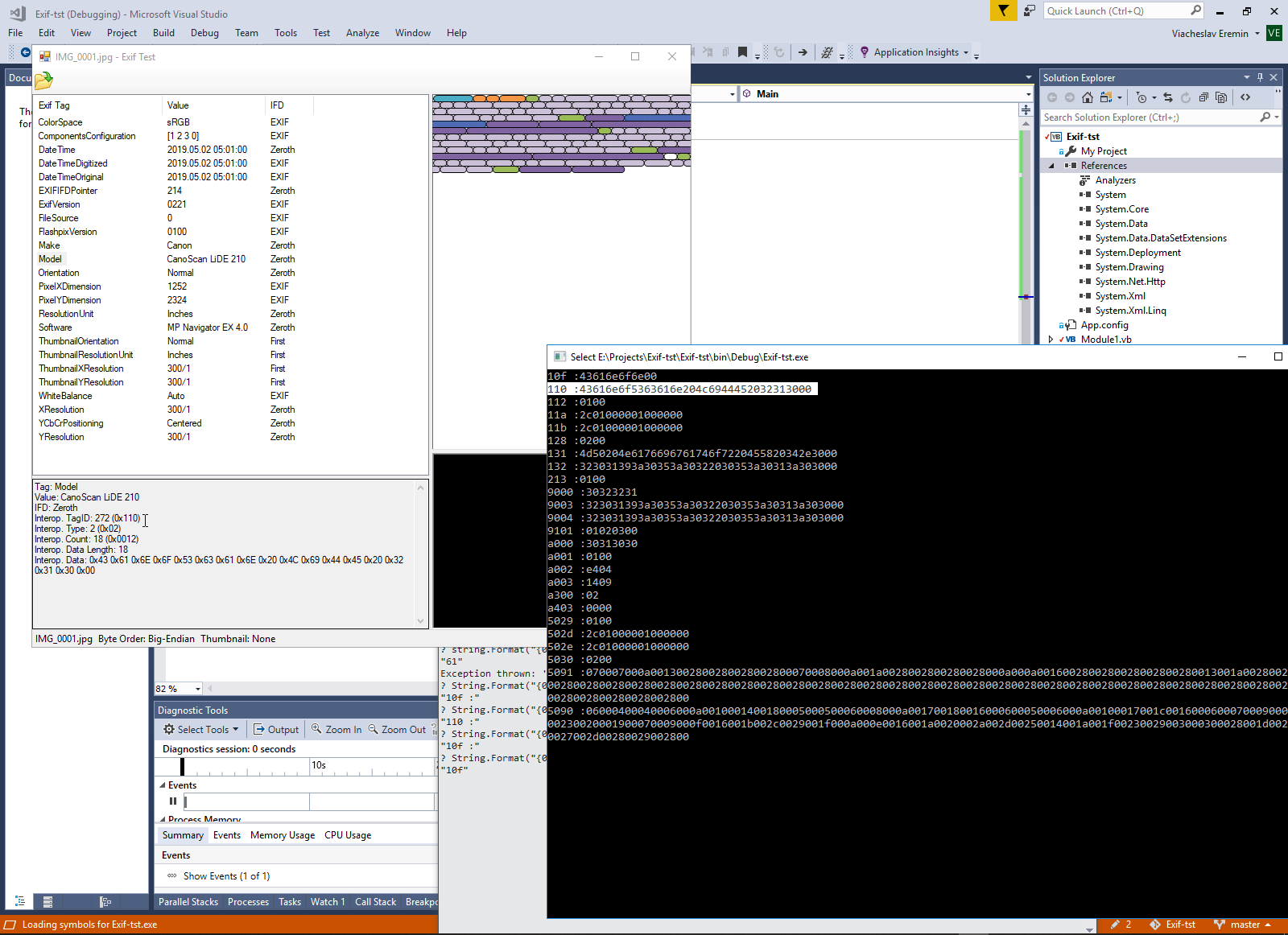Click the VE account avatar
This screenshot has height=935, width=1288.
tap(1274, 33)
